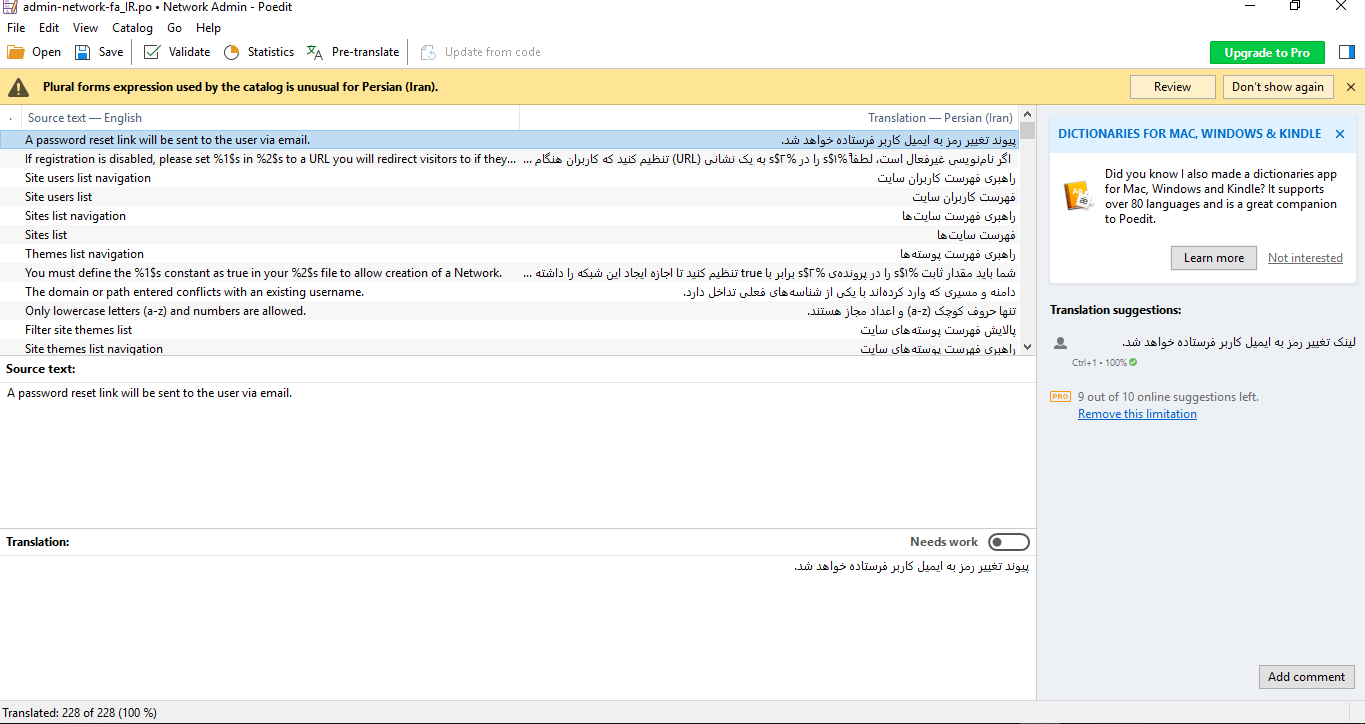The height and width of the screenshot is (724, 1365).
Task: Run Validate from the toolbar
Action: [x=177, y=52]
